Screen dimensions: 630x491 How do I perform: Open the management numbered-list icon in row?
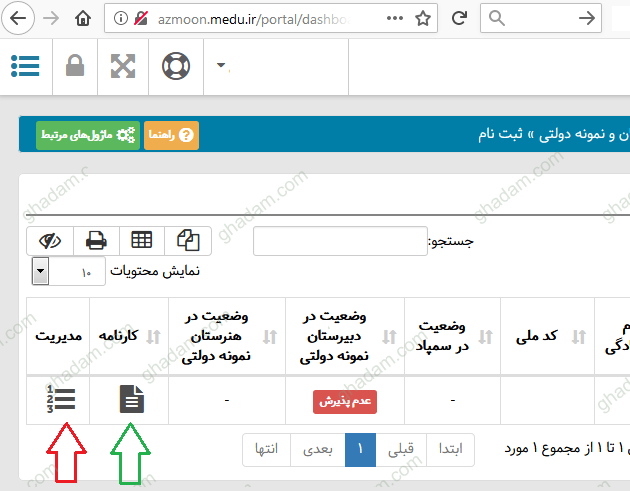tap(61, 399)
